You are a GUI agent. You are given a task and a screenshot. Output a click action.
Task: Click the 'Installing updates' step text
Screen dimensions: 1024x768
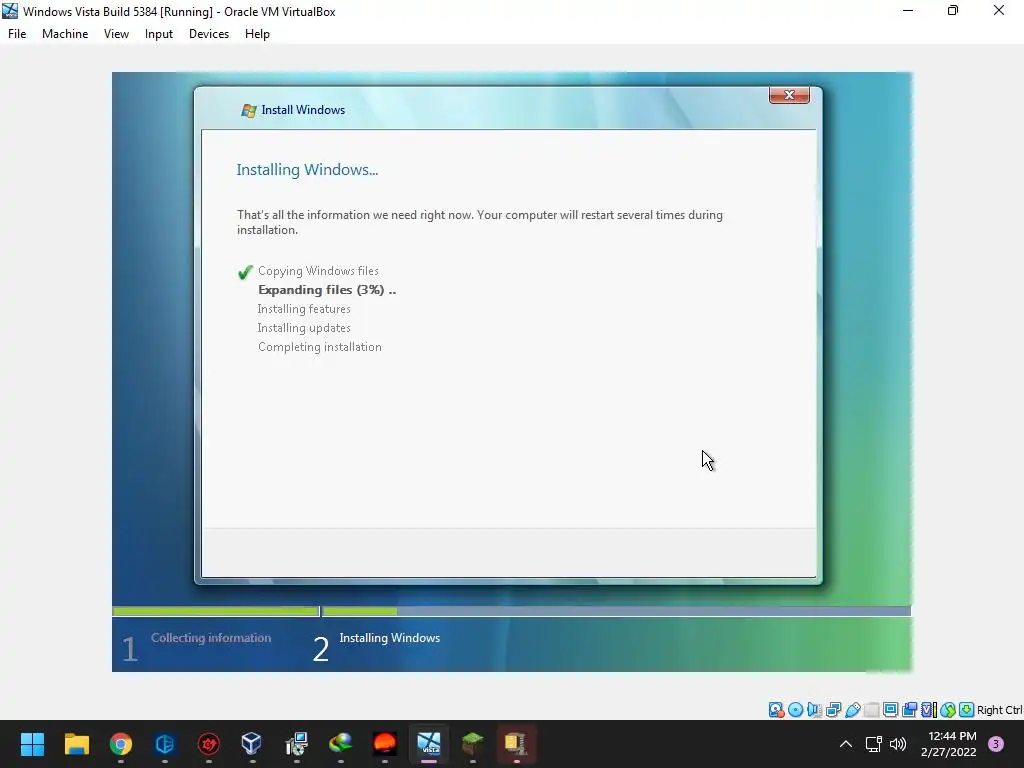coord(304,328)
